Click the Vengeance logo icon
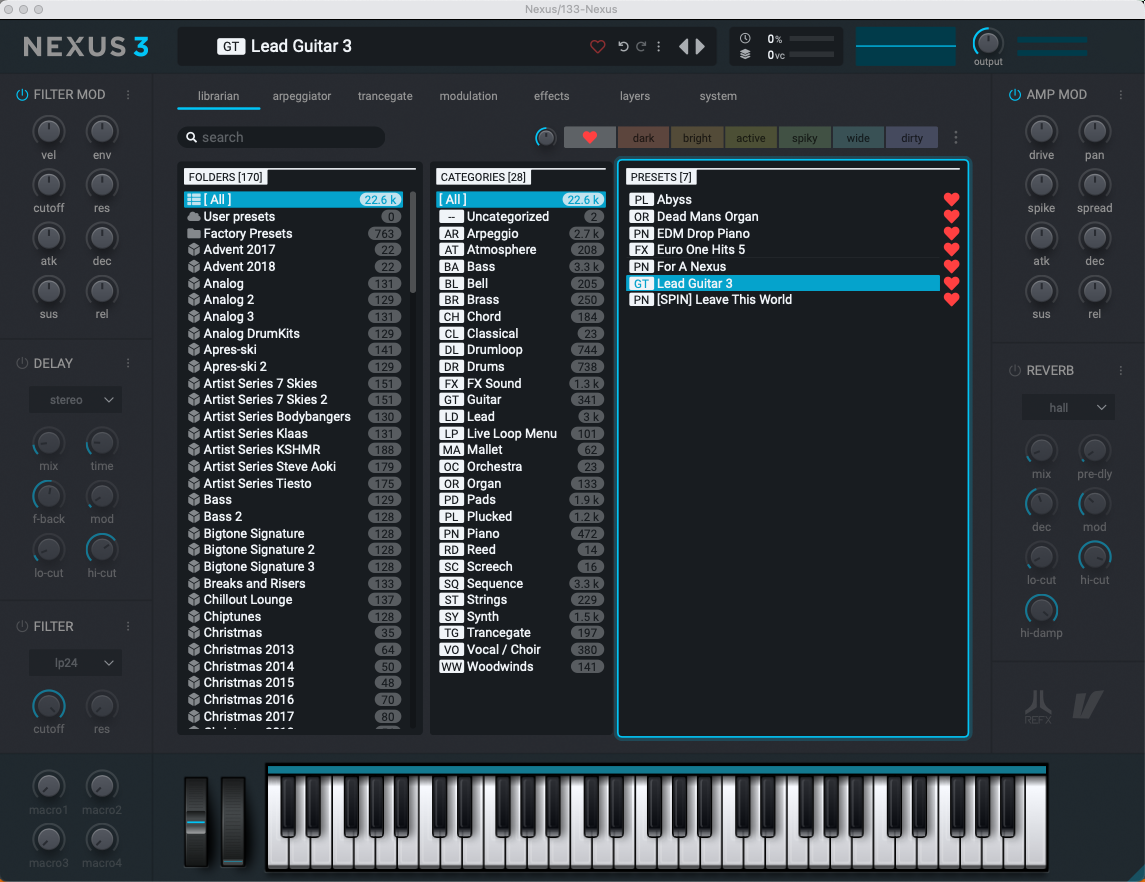Image resolution: width=1145 pixels, height=882 pixels. click(x=1087, y=705)
